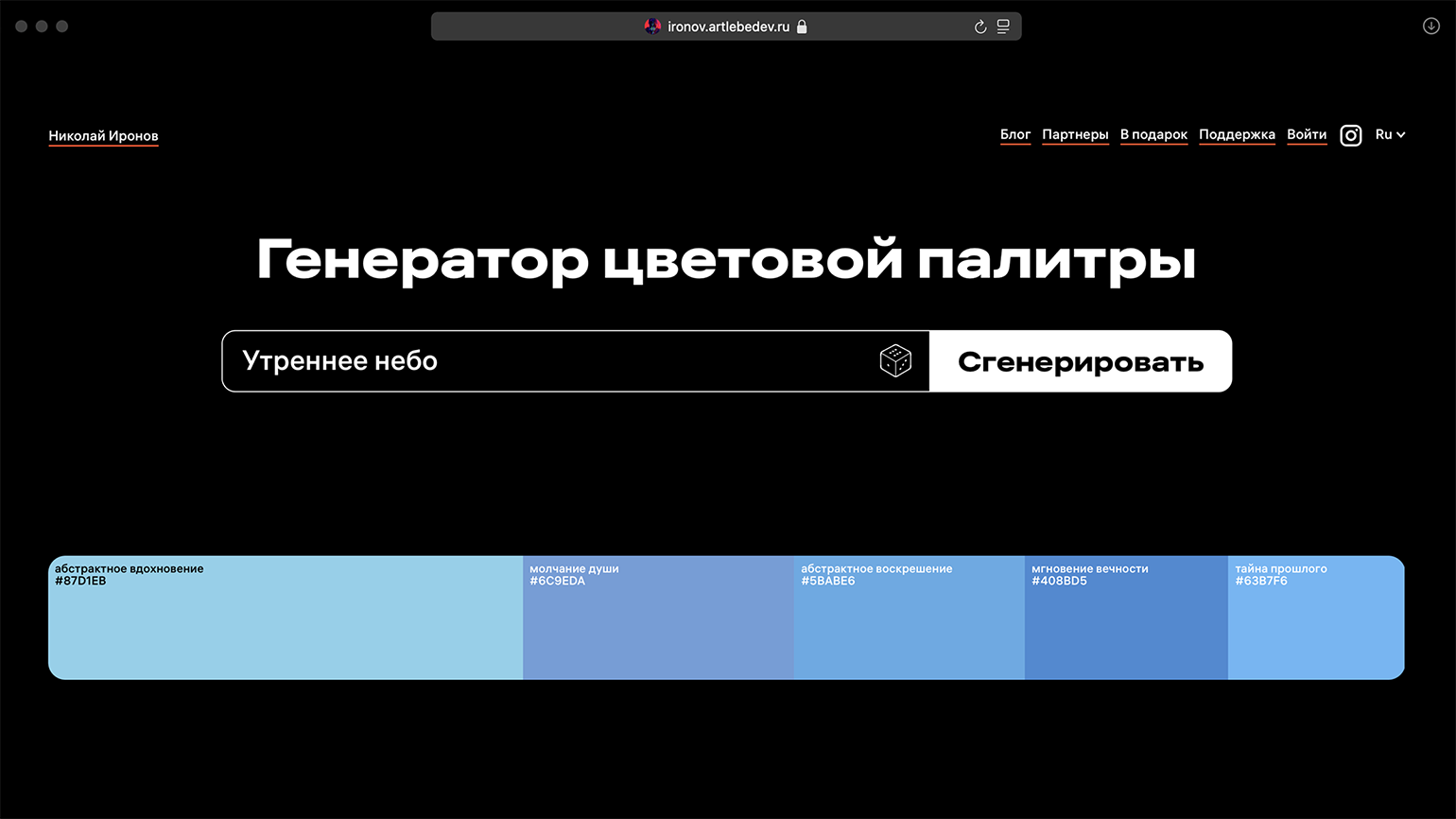
Task: Pick the #87D1EB абстрактное вдохновение swatch
Action: 286,618
